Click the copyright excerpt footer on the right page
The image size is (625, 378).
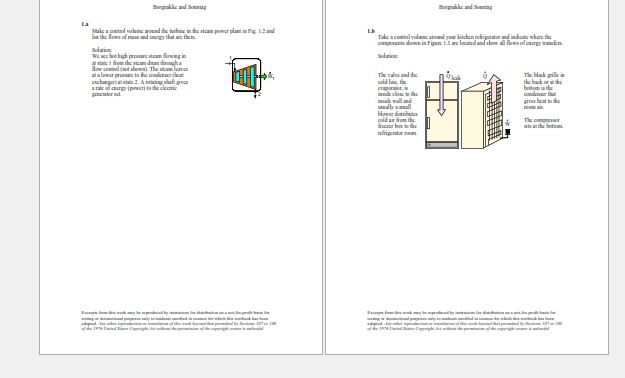tap(465, 321)
